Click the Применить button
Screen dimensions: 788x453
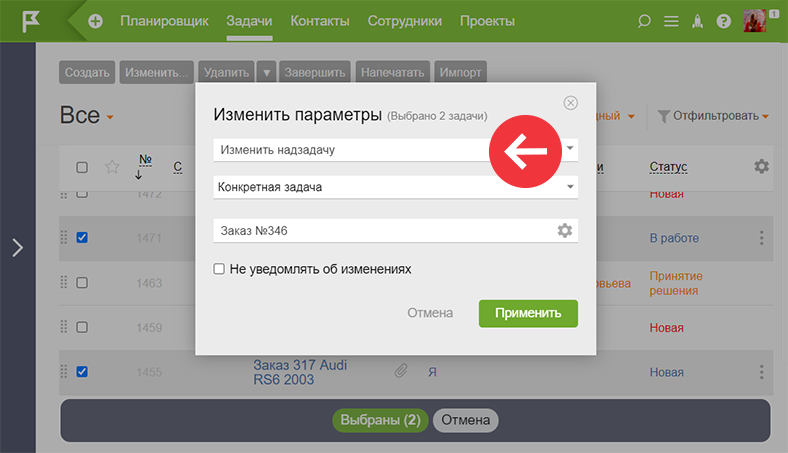coord(528,313)
